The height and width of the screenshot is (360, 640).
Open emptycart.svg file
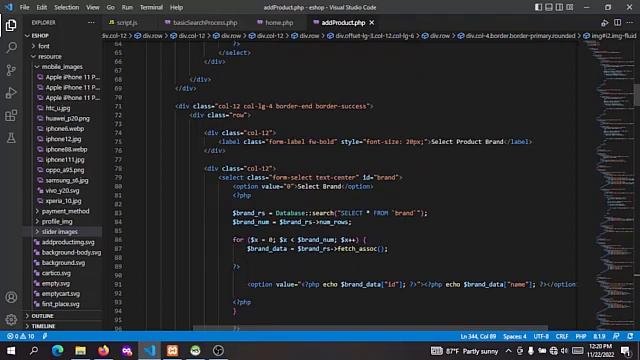[x=61, y=293]
